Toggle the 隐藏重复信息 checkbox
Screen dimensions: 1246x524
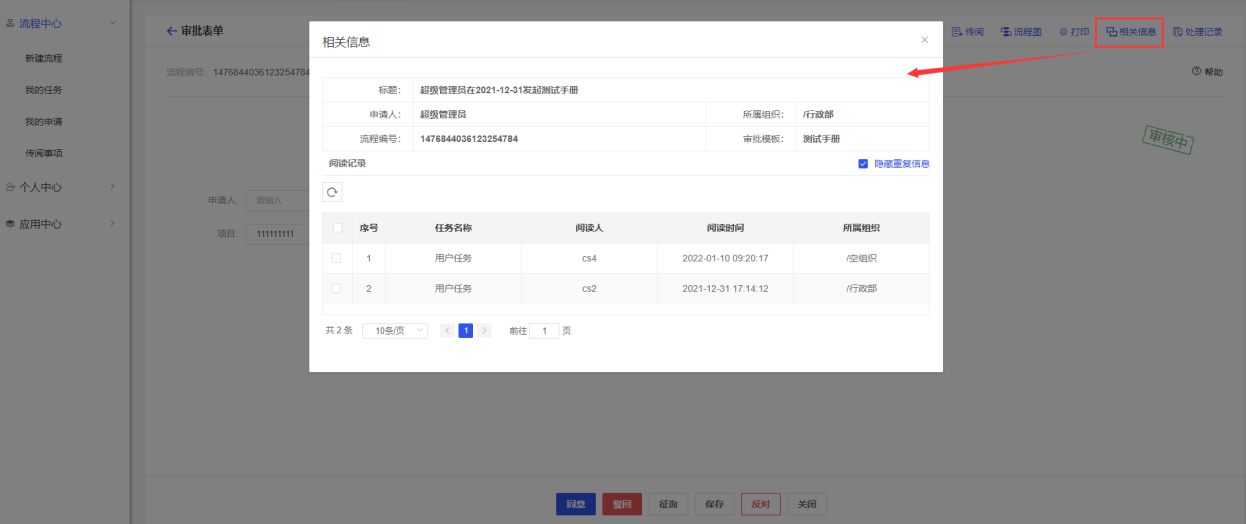863,163
